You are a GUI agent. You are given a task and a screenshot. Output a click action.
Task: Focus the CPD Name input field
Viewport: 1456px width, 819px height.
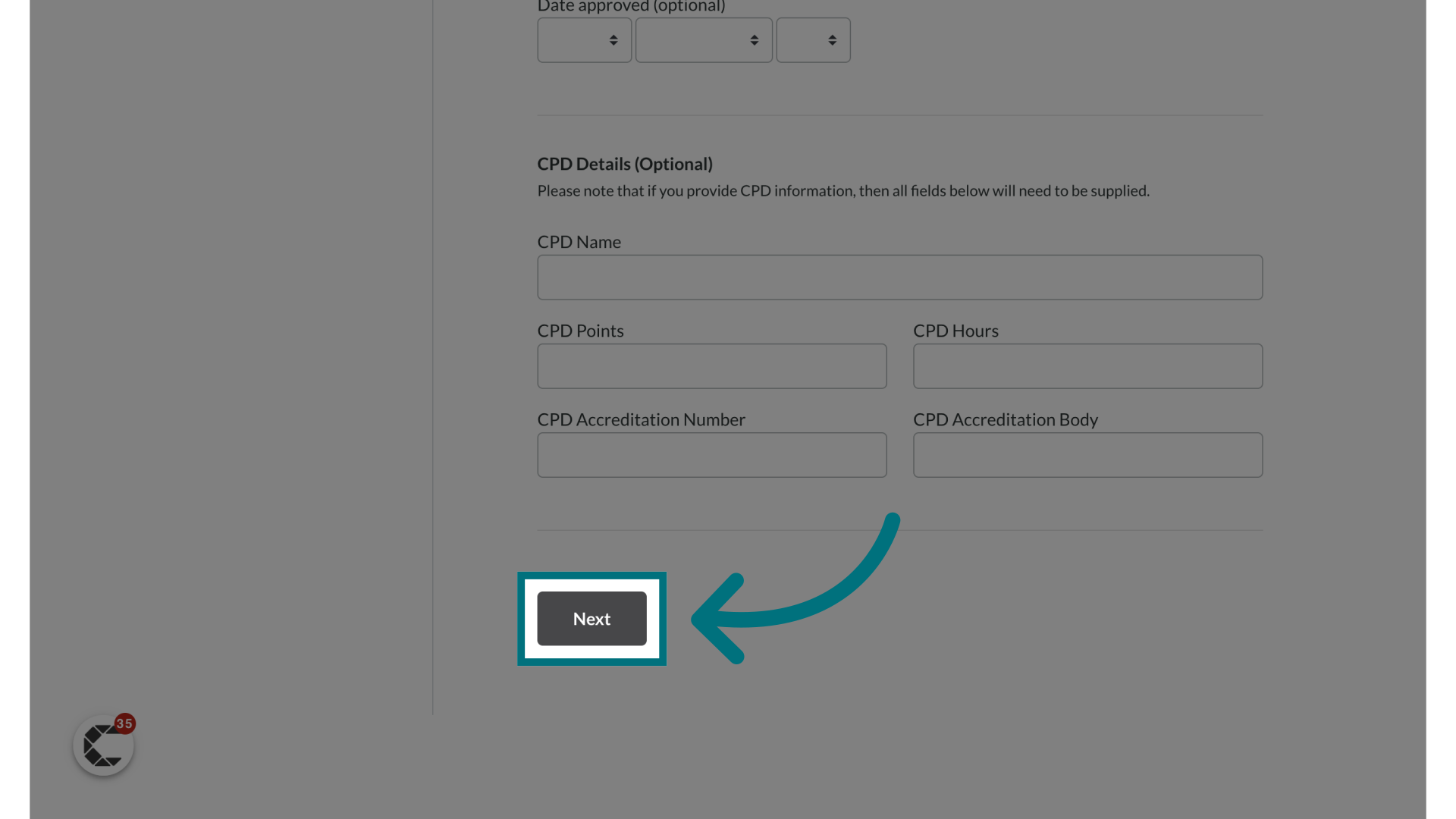[899, 278]
